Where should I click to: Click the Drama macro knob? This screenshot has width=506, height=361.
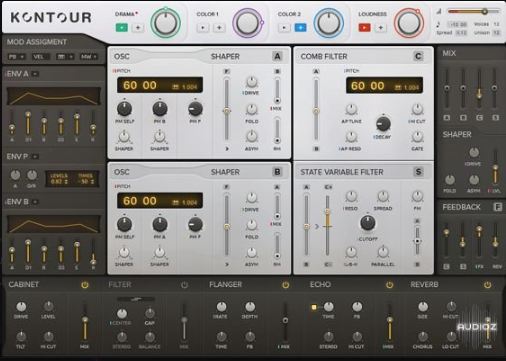click(x=166, y=23)
